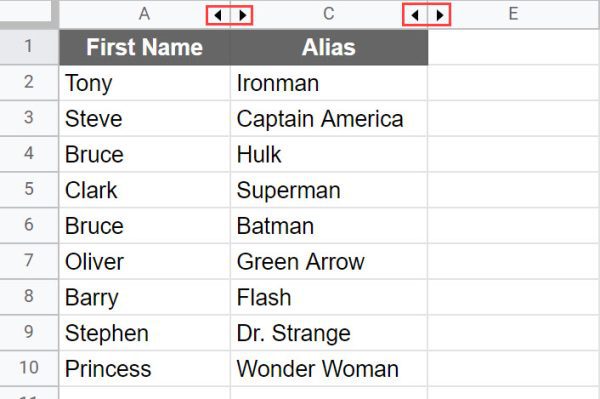Click left arrow after column C header

[x=415, y=16]
